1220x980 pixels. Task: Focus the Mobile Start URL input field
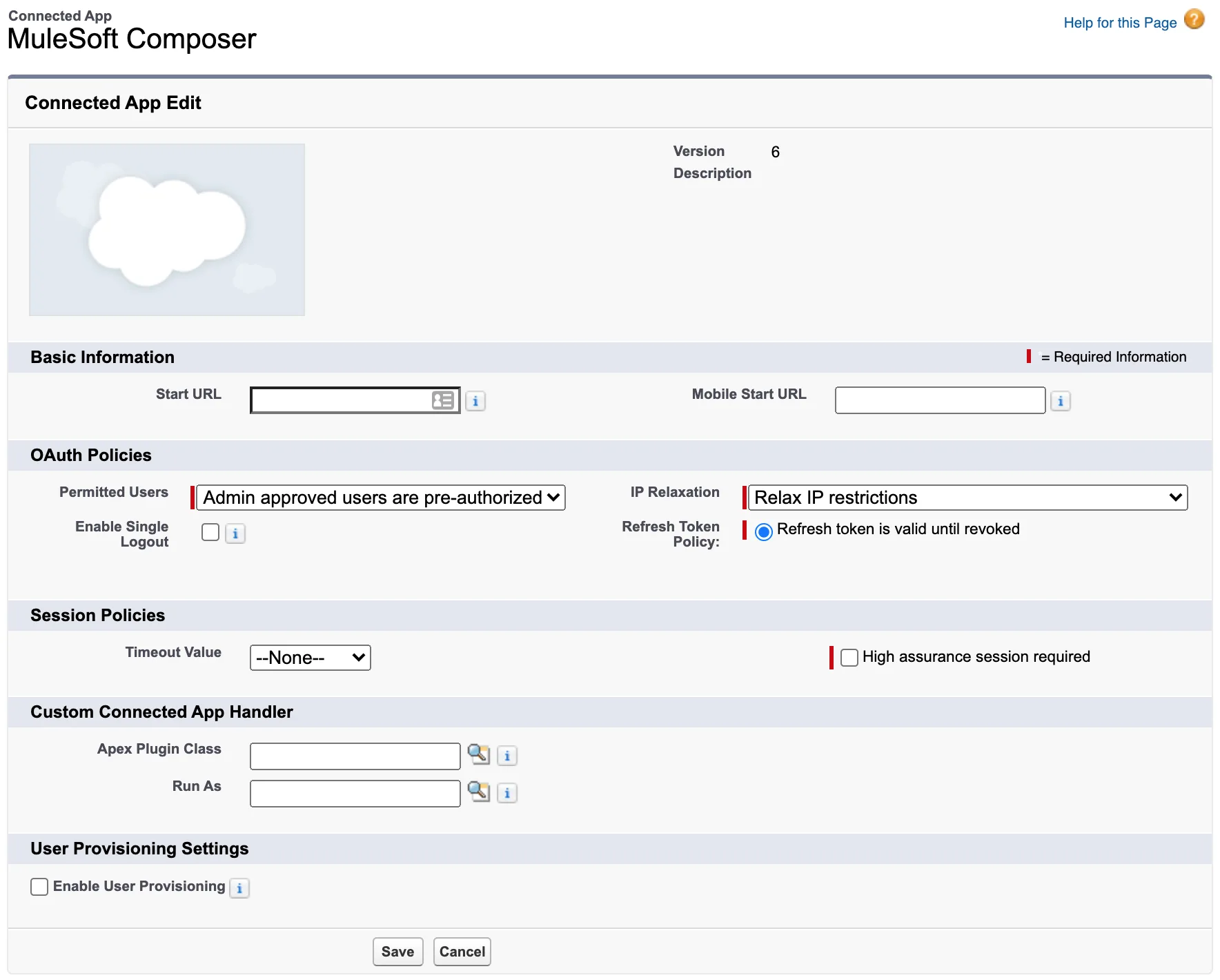click(x=940, y=400)
